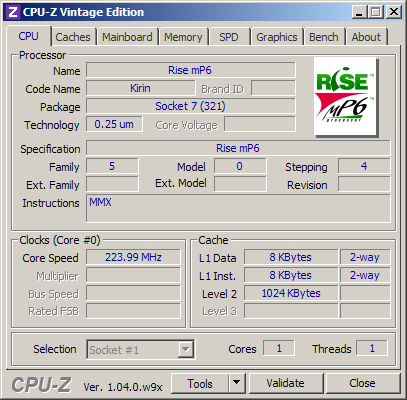
Task: Click the Family value 5
Action: pyautogui.click(x=112, y=166)
